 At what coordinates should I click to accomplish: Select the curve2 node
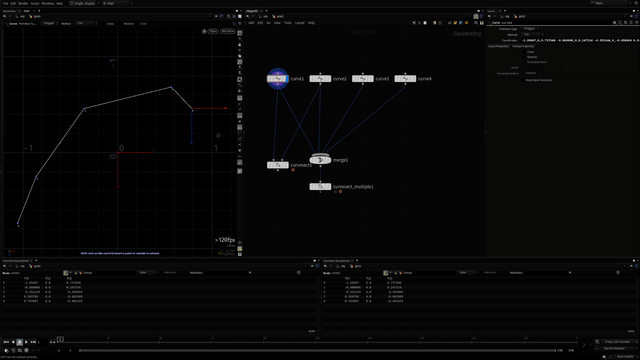[320, 79]
